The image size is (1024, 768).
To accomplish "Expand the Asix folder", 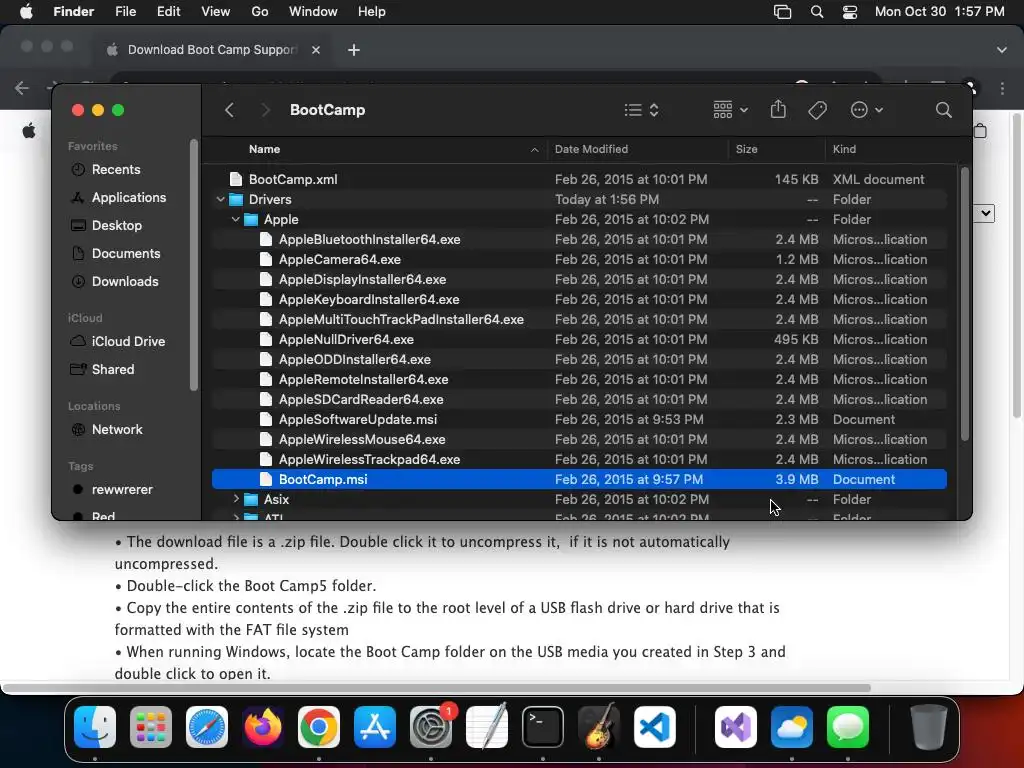I will coord(236,499).
